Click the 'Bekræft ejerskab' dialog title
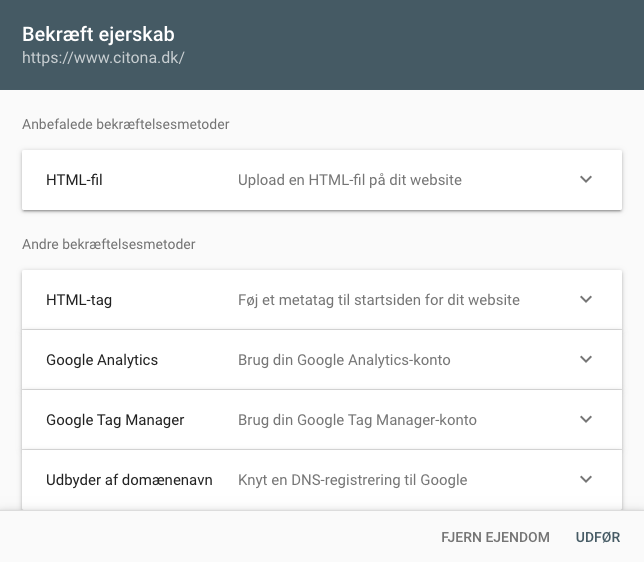The image size is (644, 562). click(98, 34)
